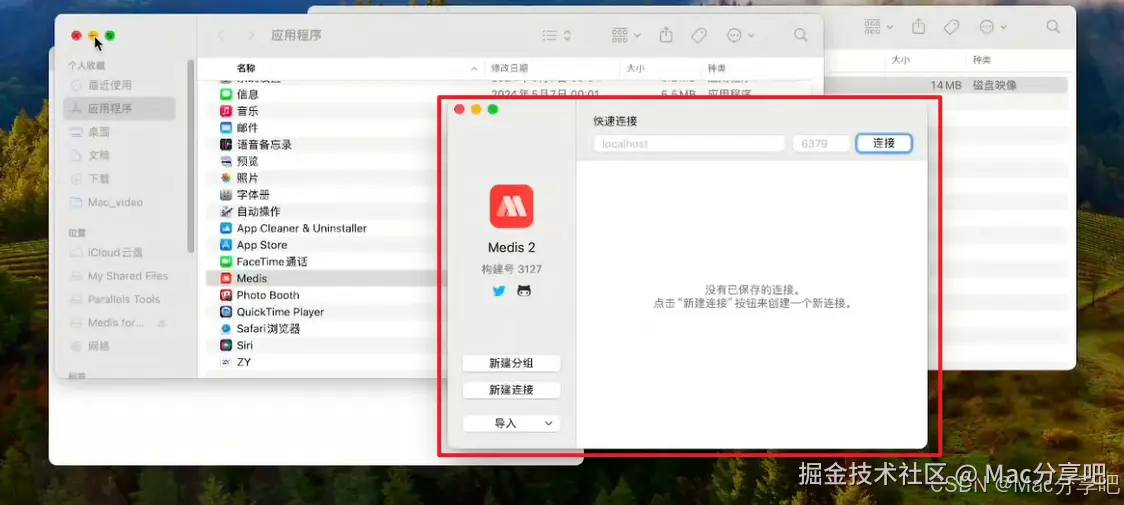Click search magnifier in rear Finder window
This screenshot has height=505, width=1124.
(x=1053, y=27)
